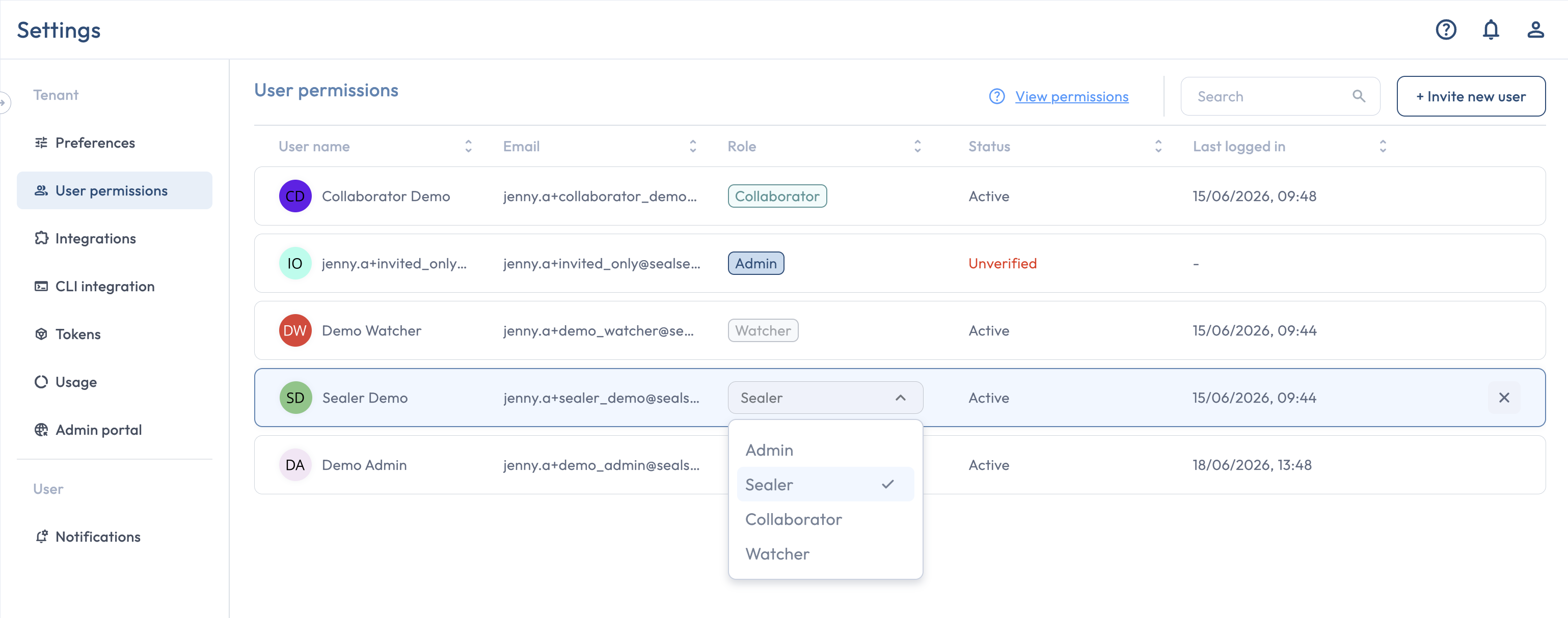Open Notifications in the sidebar
Screen dimensions: 1568x618
[115, 537]
